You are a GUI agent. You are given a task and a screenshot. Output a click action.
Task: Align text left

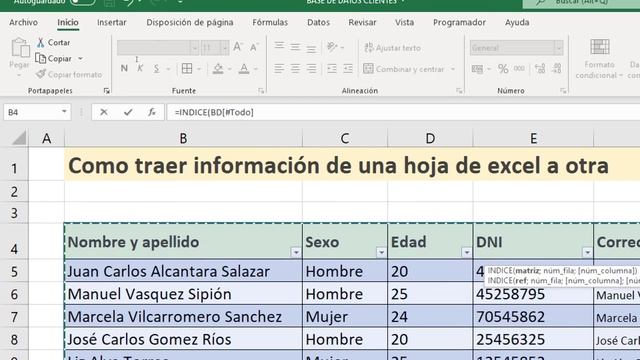(279, 69)
